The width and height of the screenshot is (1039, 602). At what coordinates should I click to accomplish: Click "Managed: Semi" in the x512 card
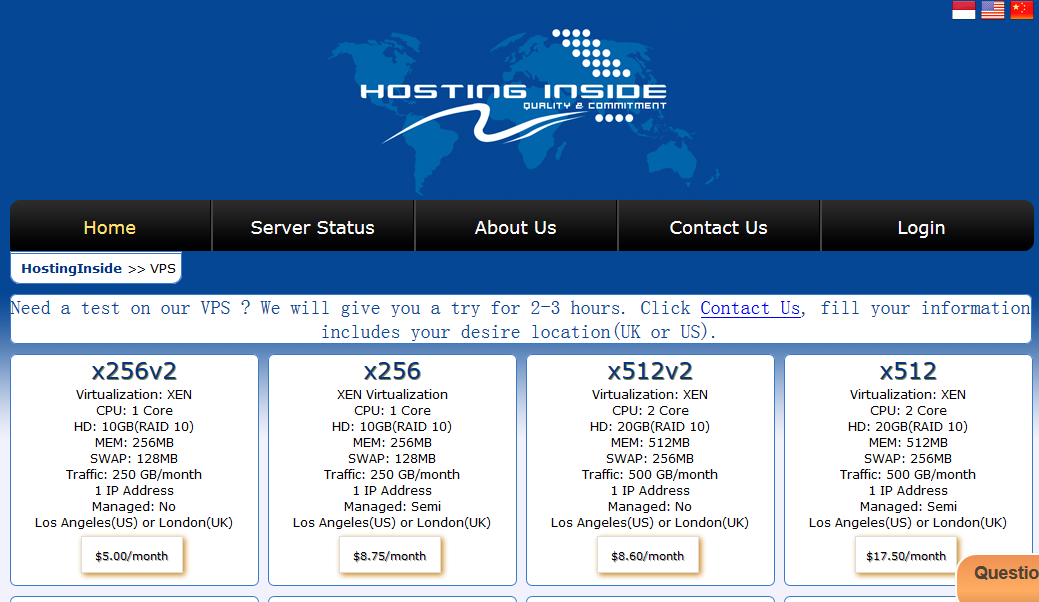(908, 507)
